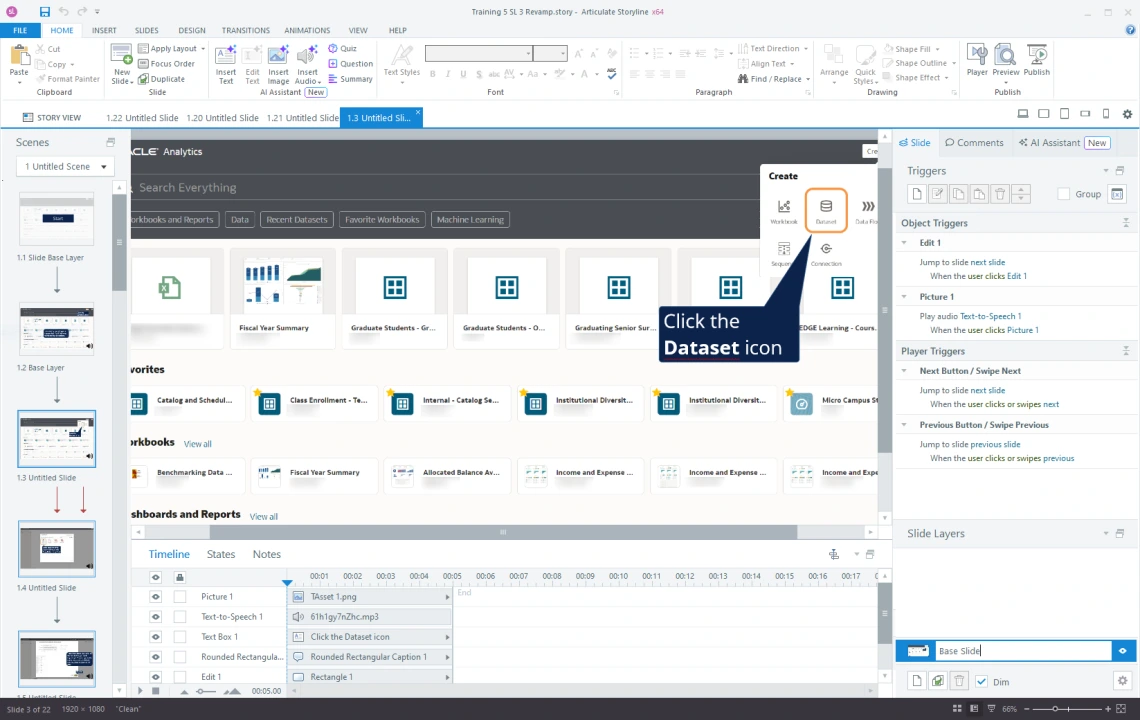The width and height of the screenshot is (1140, 720).
Task: Publish the course
Action: click(1037, 59)
